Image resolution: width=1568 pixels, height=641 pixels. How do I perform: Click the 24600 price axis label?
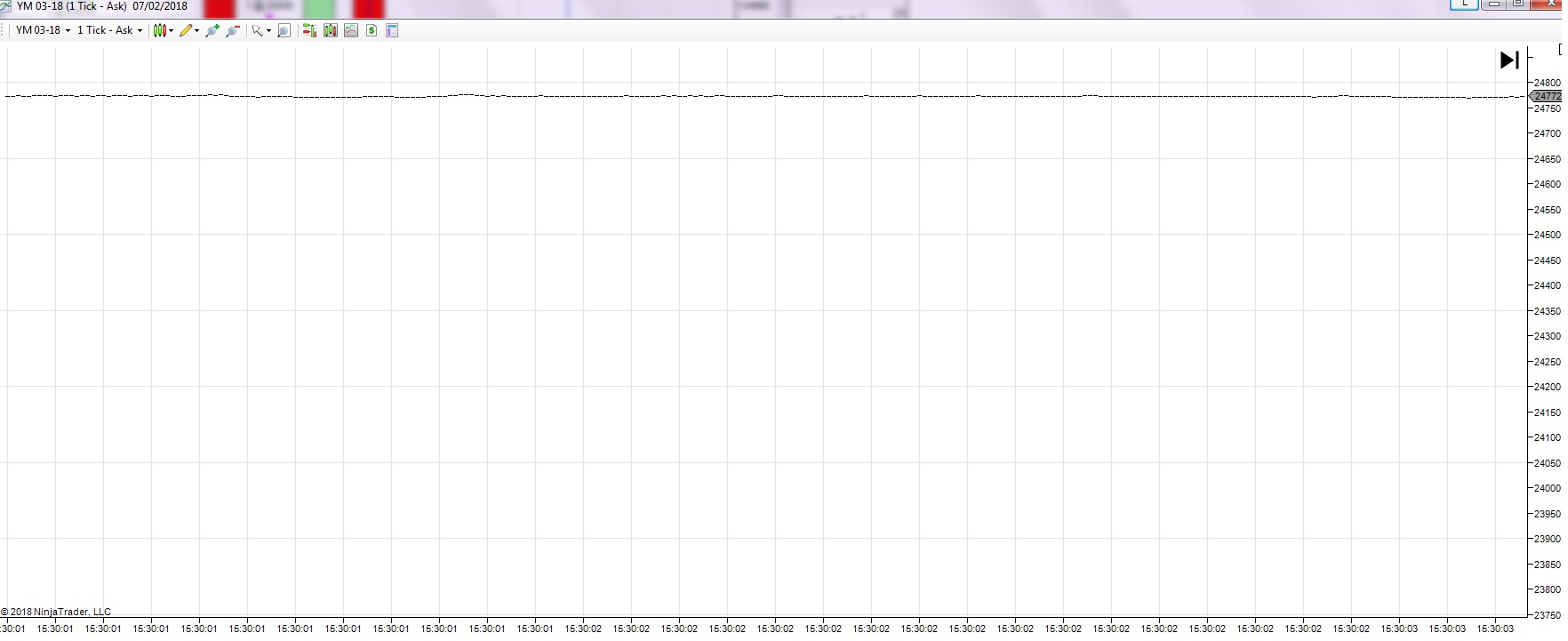tap(1548, 184)
